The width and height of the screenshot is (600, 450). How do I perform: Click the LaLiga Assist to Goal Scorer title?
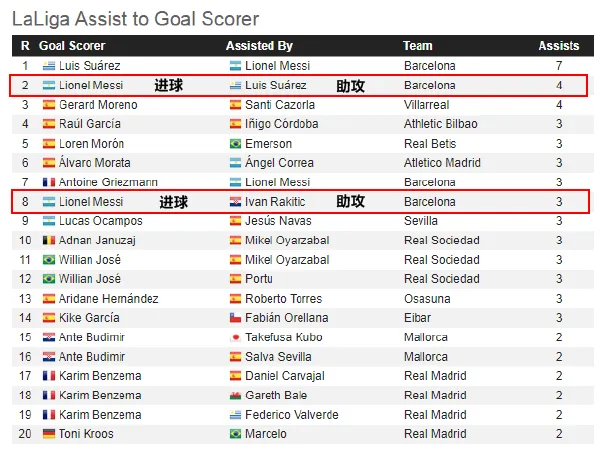[135, 19]
